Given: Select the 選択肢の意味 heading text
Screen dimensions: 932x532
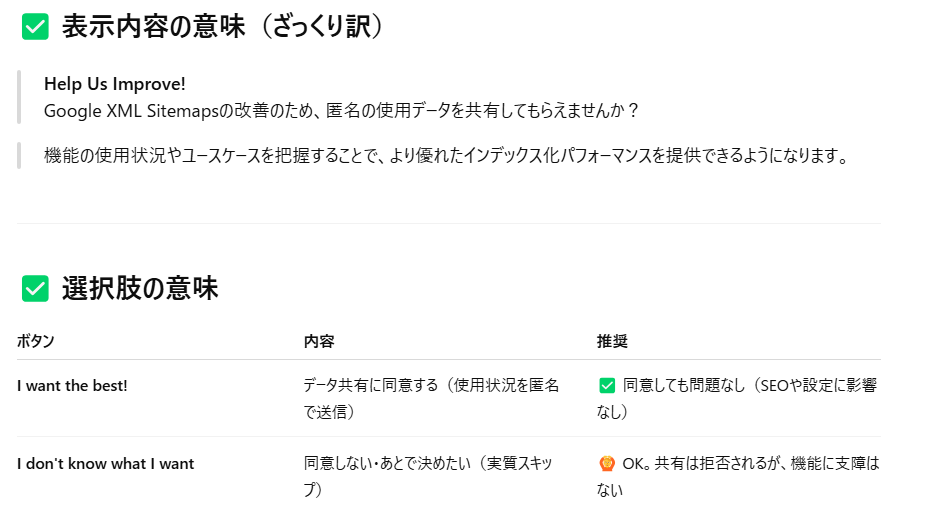Looking at the screenshot, I should coord(140,289).
